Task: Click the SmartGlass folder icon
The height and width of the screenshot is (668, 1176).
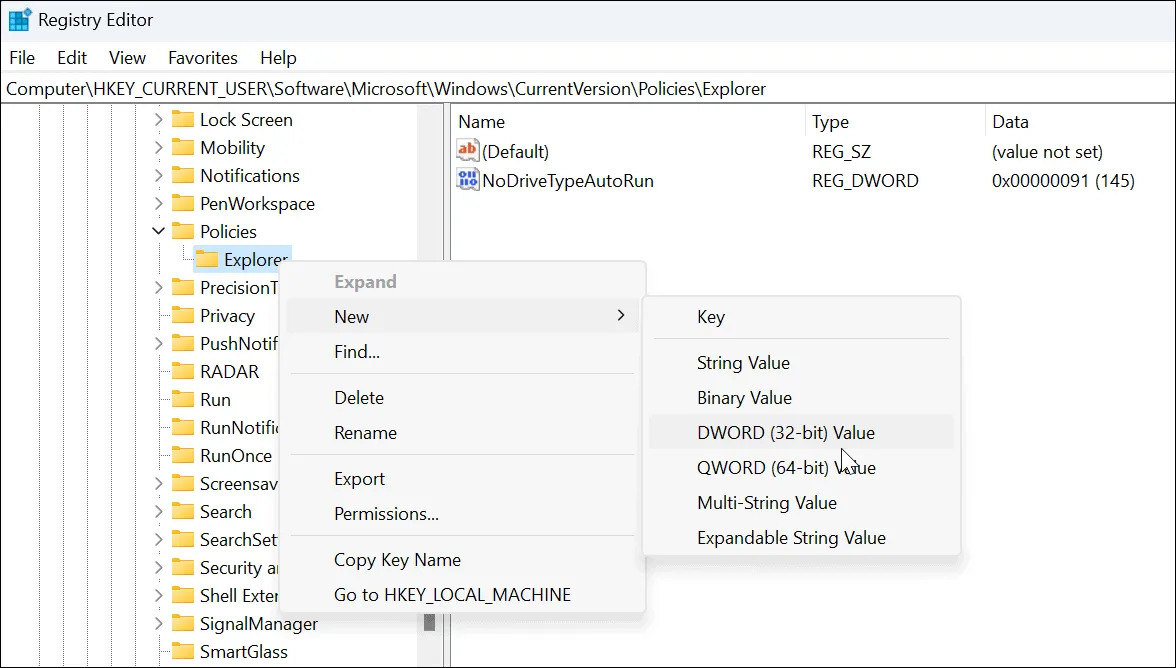Action: tap(183, 652)
